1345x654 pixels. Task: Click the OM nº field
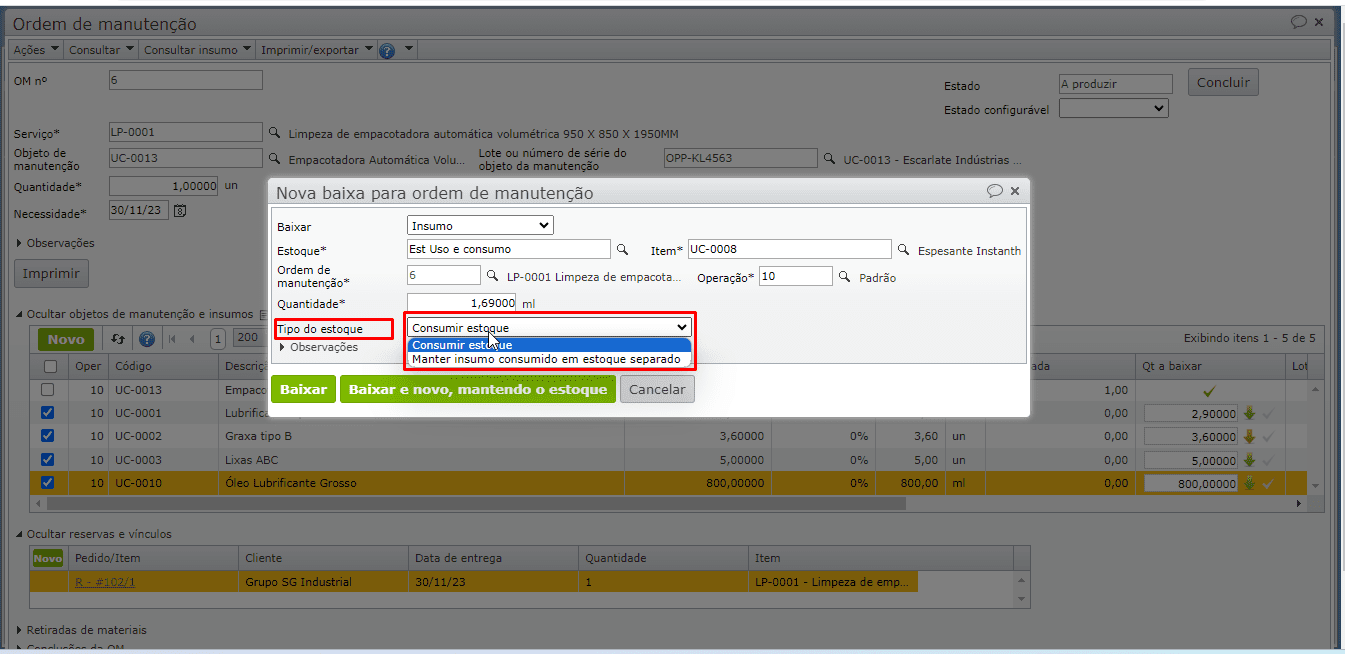[185, 80]
